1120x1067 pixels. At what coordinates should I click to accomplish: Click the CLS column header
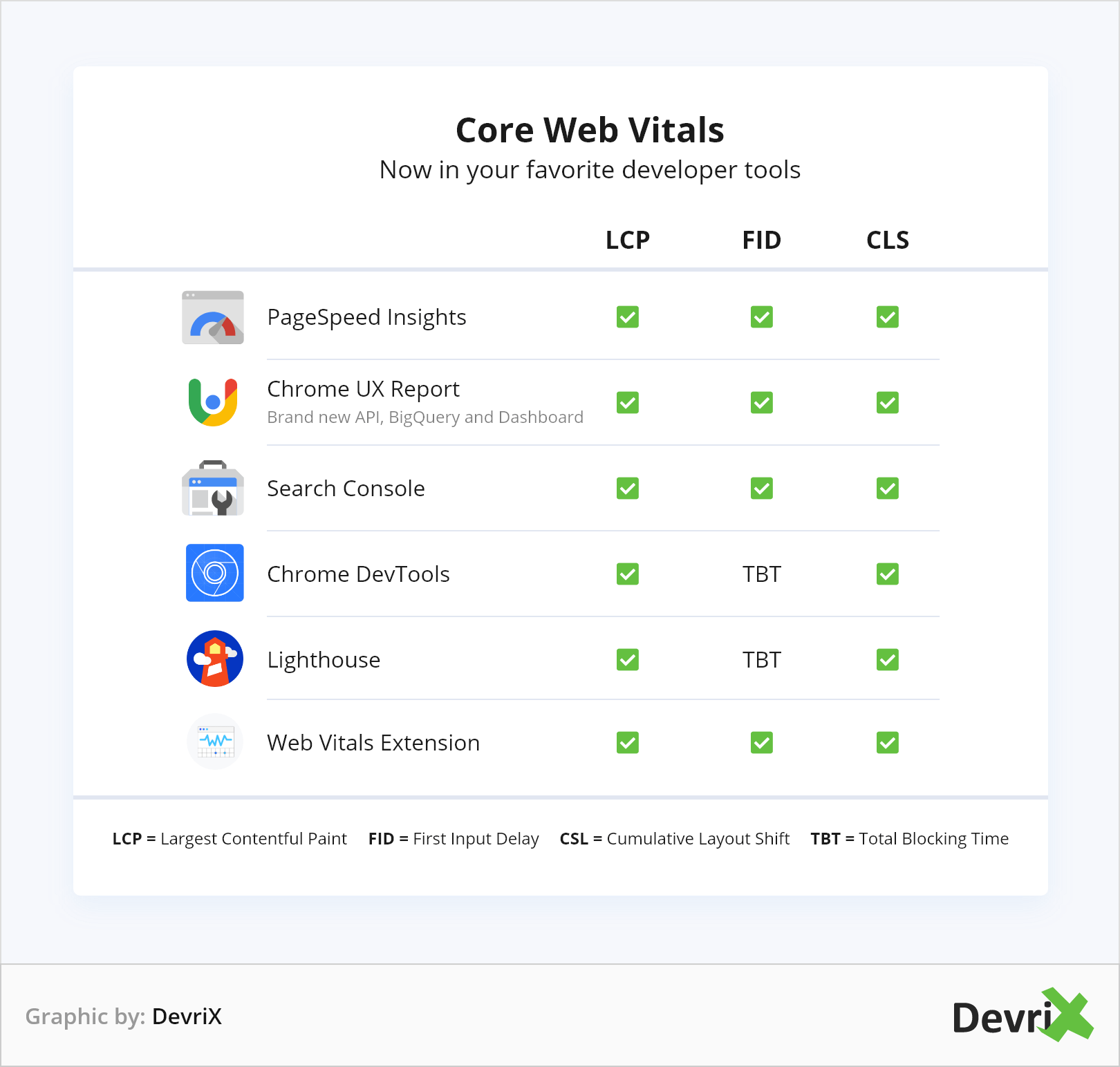[x=888, y=240]
